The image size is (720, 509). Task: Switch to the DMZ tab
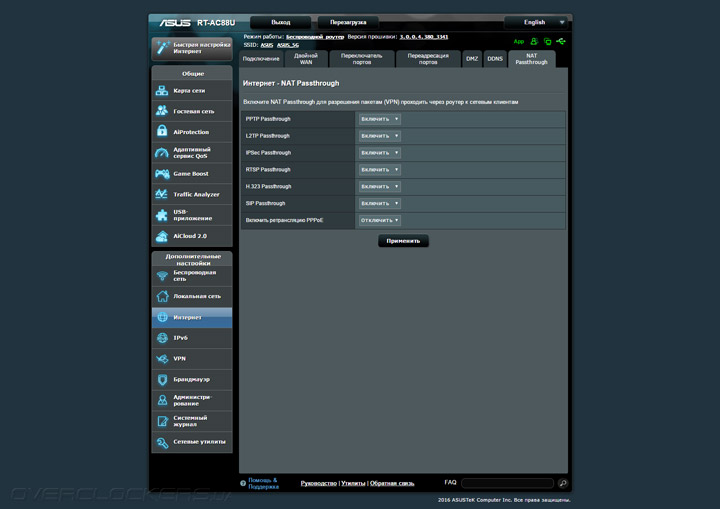coord(472,59)
